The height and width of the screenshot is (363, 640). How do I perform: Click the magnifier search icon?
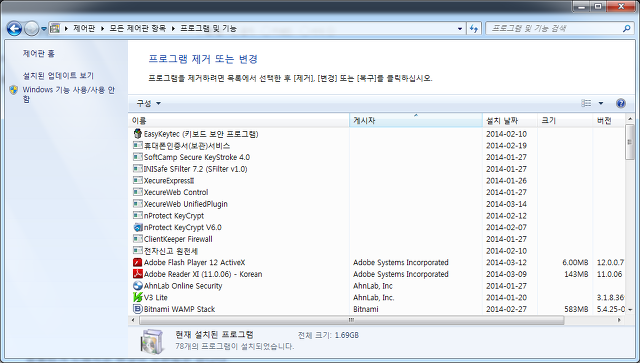[627, 29]
